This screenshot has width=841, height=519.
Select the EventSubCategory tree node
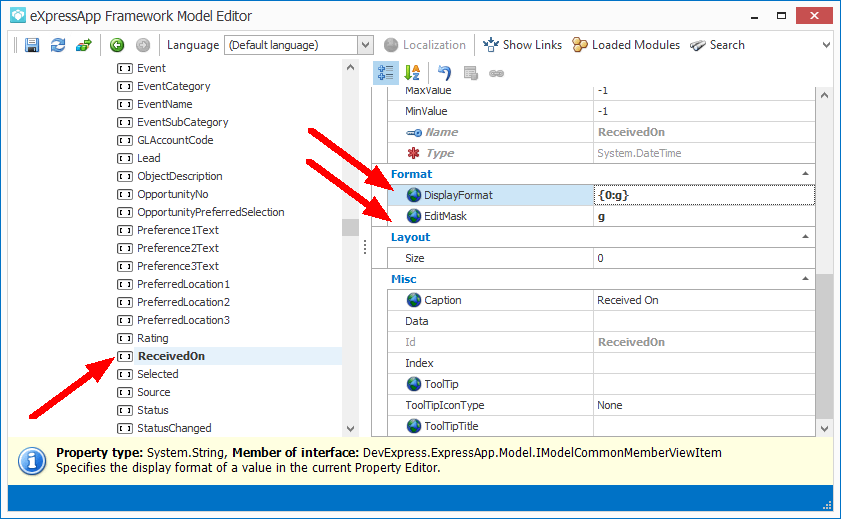(183, 122)
